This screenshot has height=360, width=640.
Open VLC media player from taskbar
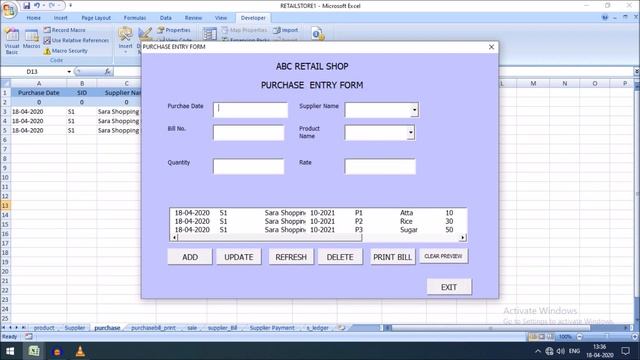[80, 351]
